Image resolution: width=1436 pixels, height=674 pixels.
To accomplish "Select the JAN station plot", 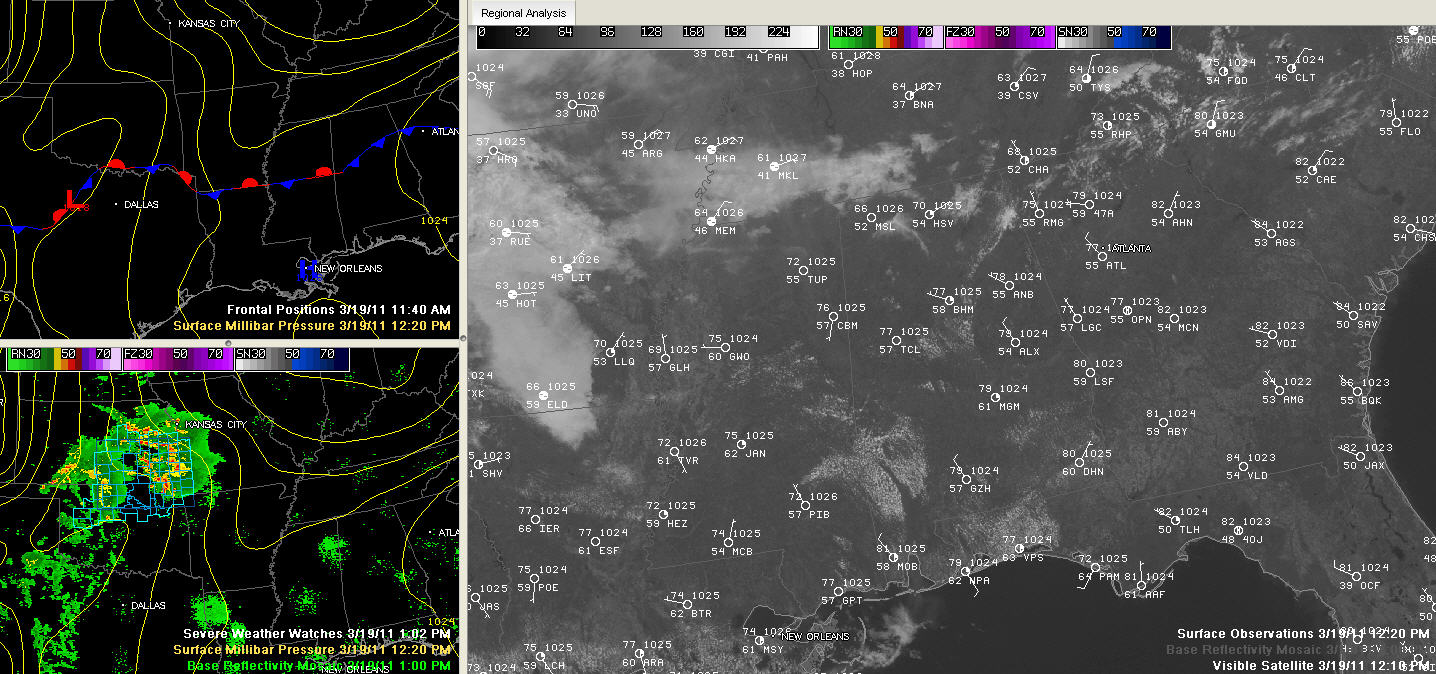I will (730, 445).
